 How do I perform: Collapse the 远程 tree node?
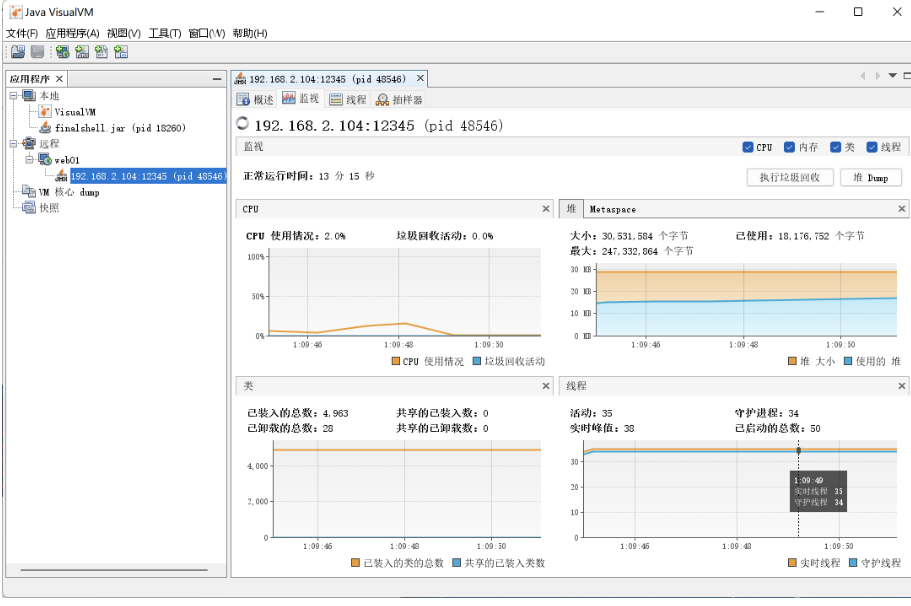click(x=13, y=144)
